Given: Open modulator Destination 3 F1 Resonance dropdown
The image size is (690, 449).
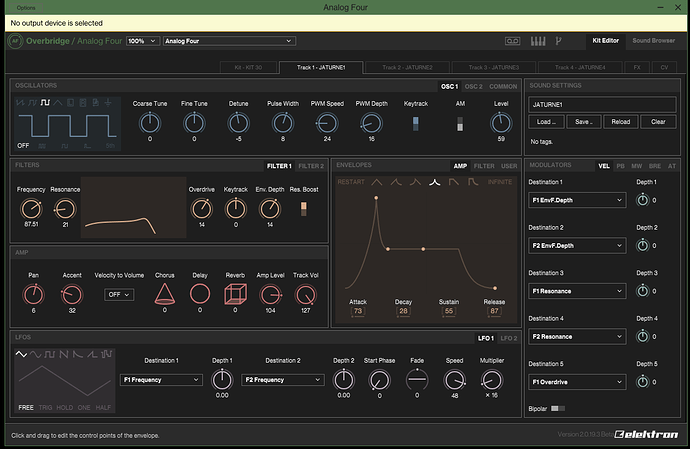Looking at the screenshot, I should click(577, 291).
